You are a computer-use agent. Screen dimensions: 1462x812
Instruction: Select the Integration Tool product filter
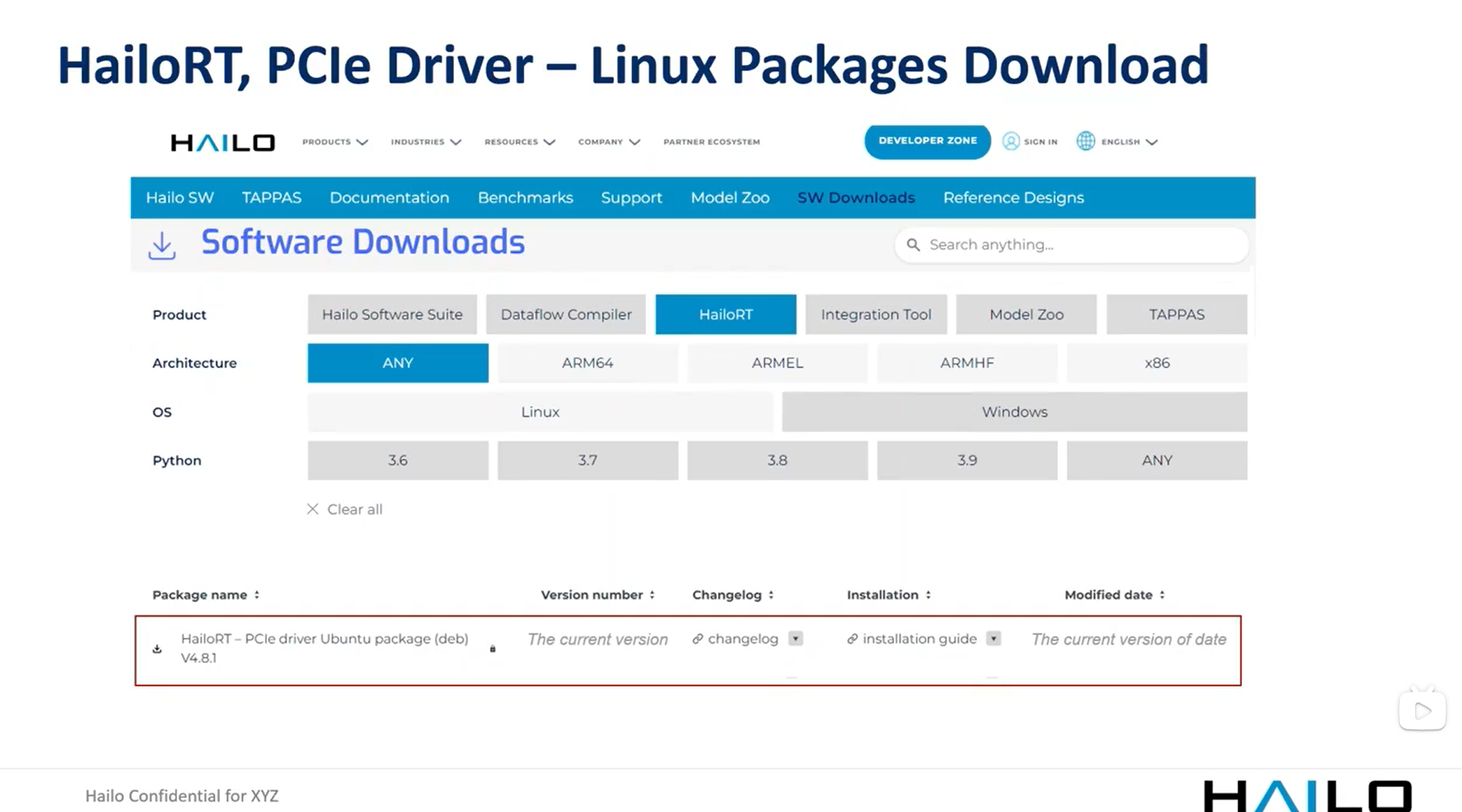click(x=876, y=314)
